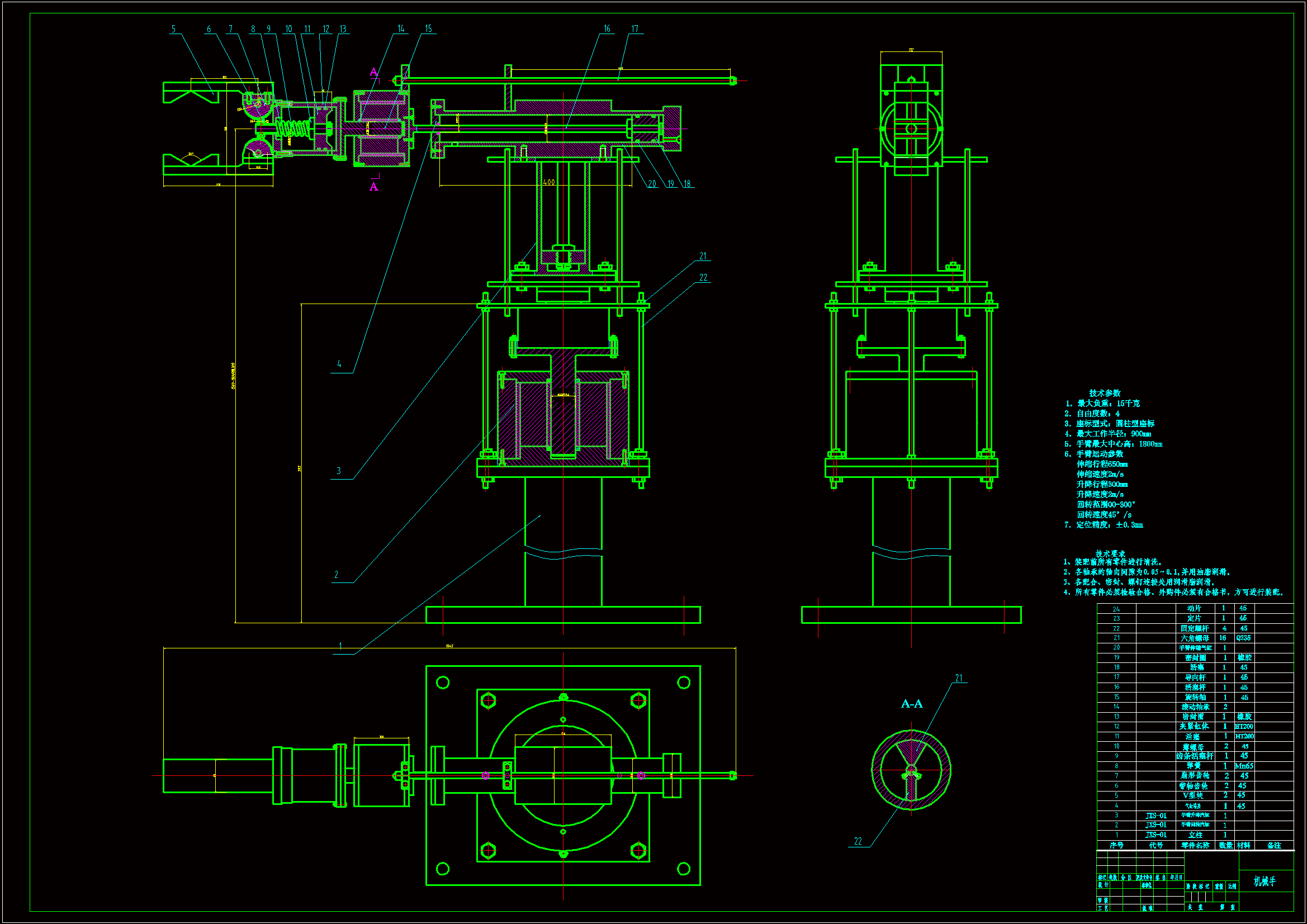Click the upper magenta section marker A

(x=373, y=72)
